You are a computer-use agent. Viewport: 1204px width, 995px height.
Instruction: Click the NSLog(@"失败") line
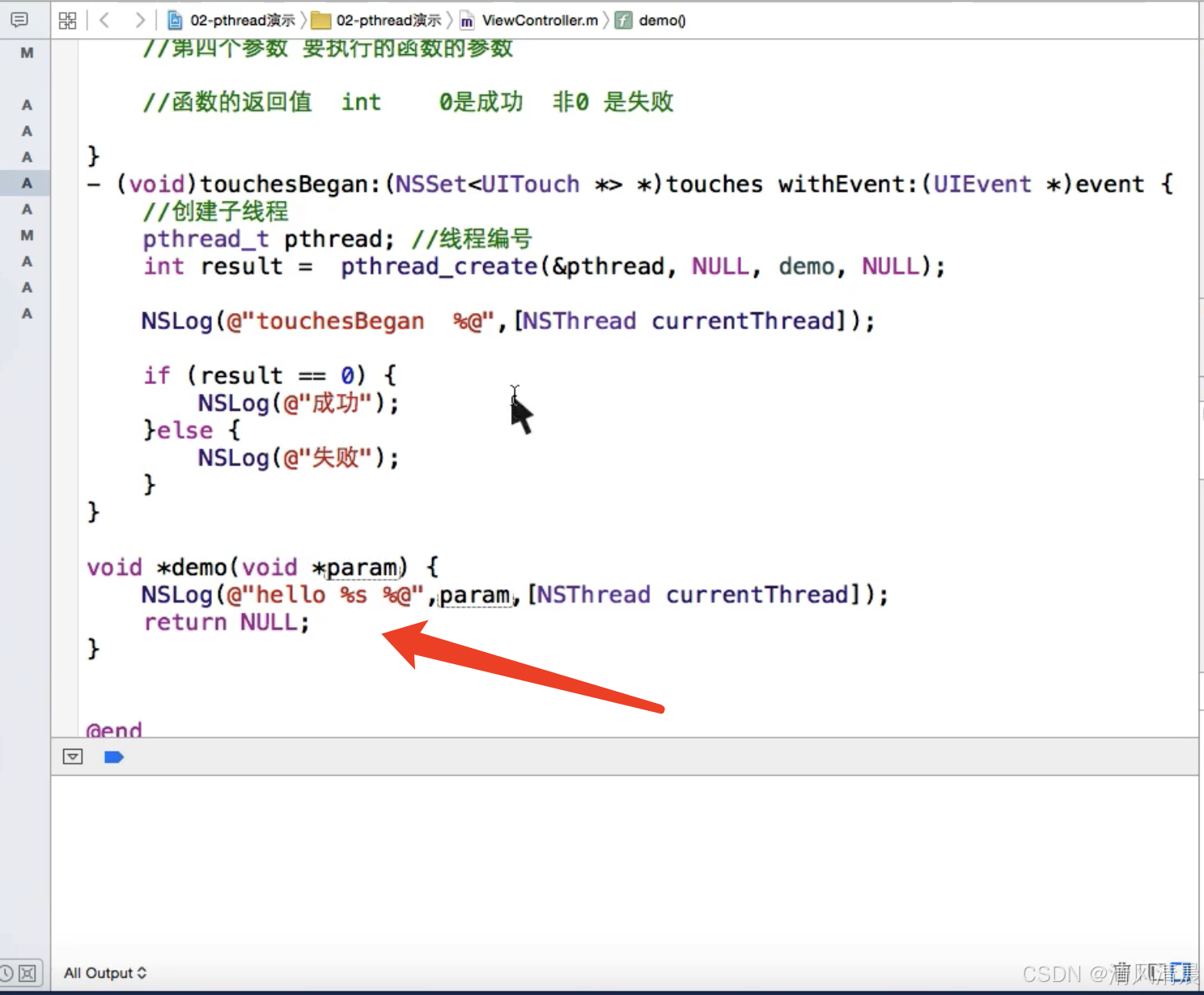click(299, 458)
